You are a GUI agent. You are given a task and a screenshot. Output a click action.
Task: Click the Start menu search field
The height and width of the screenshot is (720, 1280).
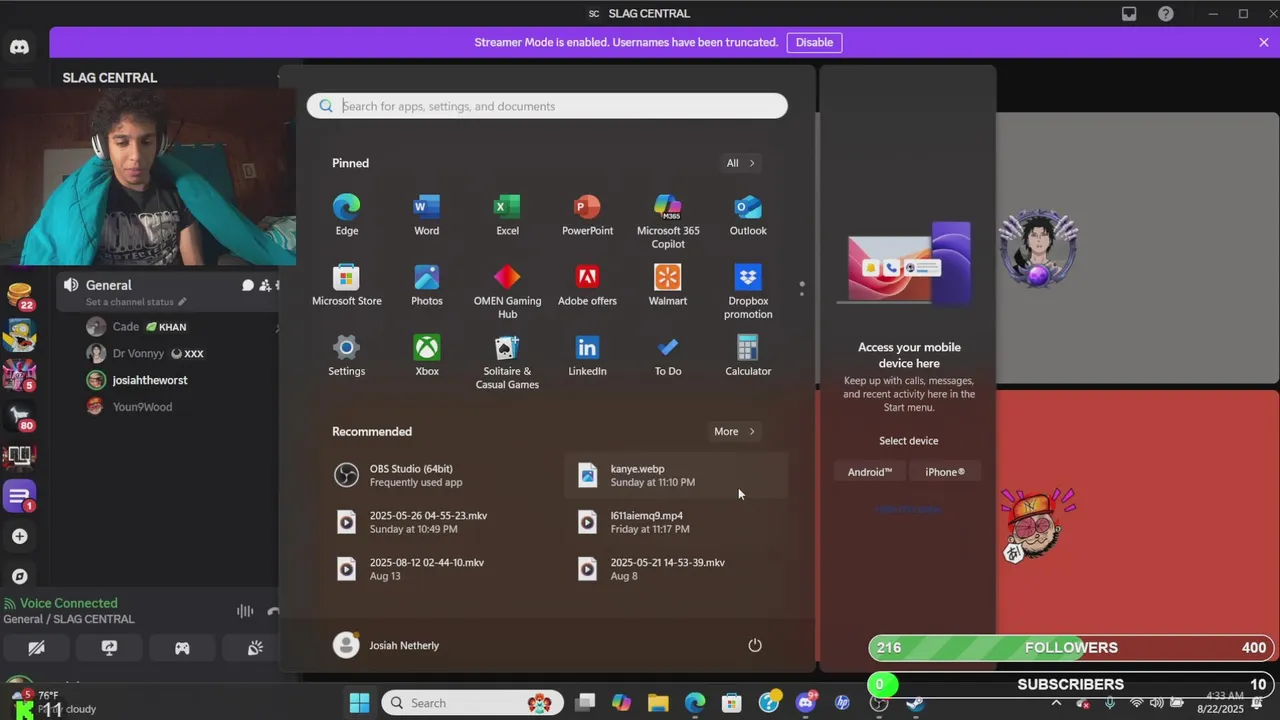coord(547,106)
